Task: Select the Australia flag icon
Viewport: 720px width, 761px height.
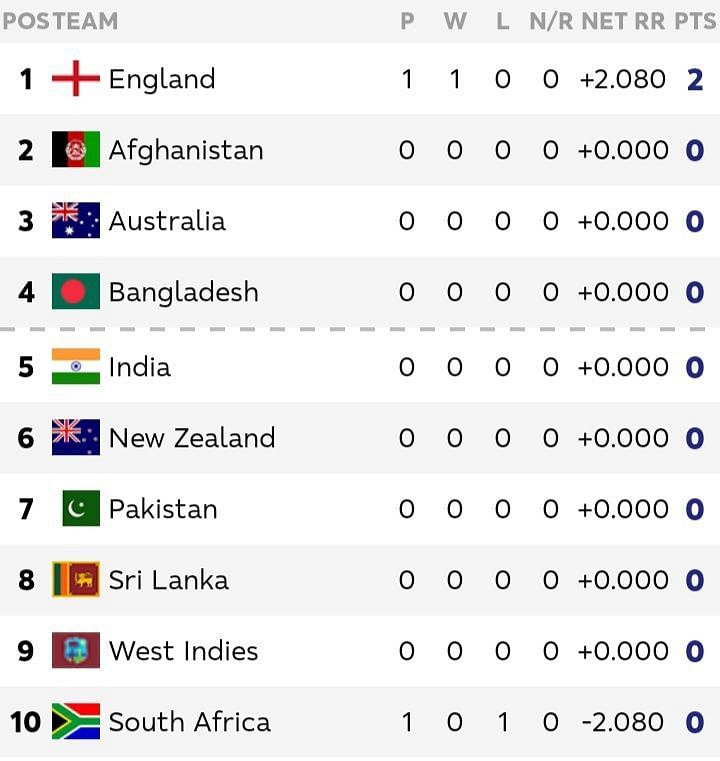Action: 76,220
